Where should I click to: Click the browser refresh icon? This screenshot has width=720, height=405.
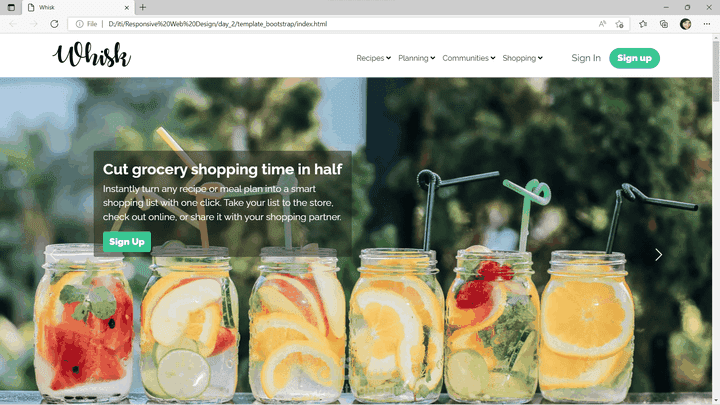[54, 24]
